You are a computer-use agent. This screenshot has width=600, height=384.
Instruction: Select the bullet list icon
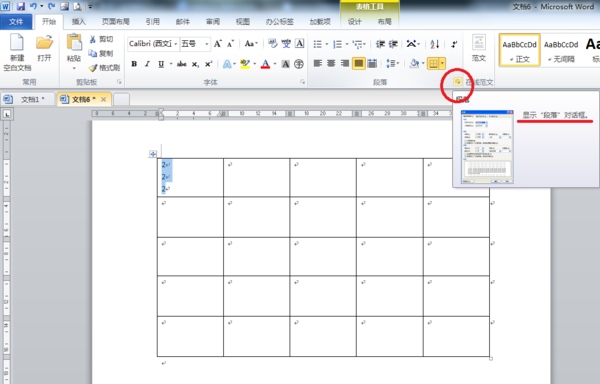[x=318, y=44]
